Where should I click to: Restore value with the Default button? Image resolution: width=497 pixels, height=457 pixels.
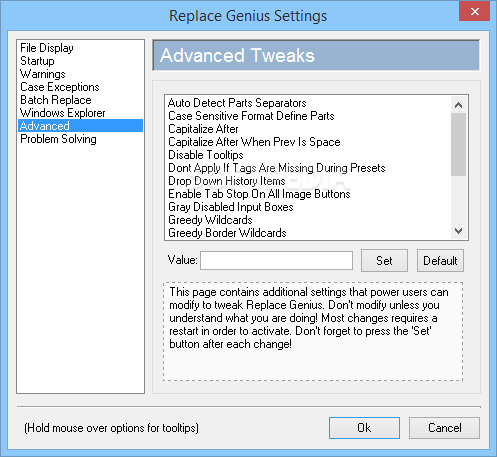pos(440,260)
